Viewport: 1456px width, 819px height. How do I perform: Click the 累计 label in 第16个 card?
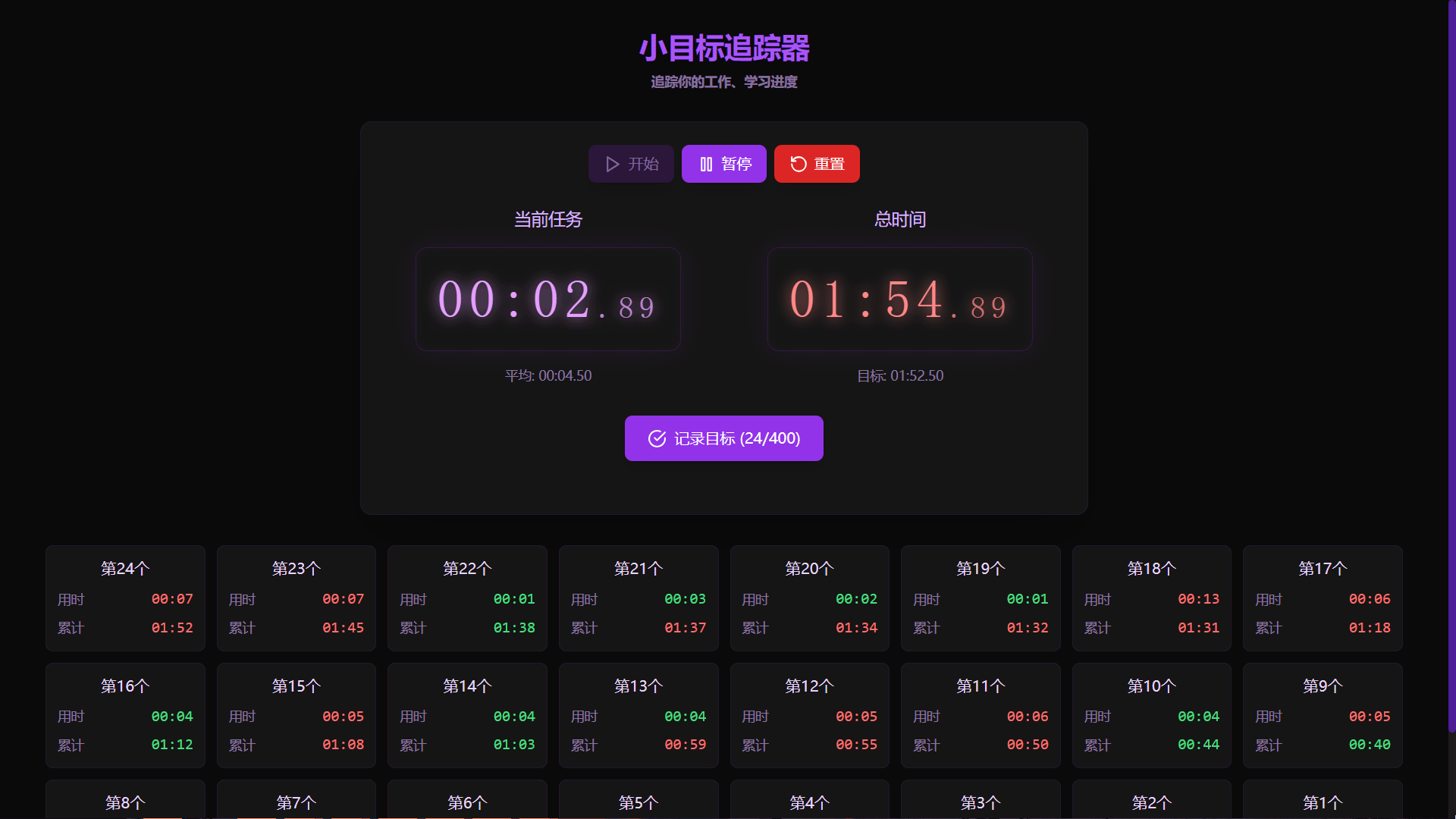(x=71, y=745)
